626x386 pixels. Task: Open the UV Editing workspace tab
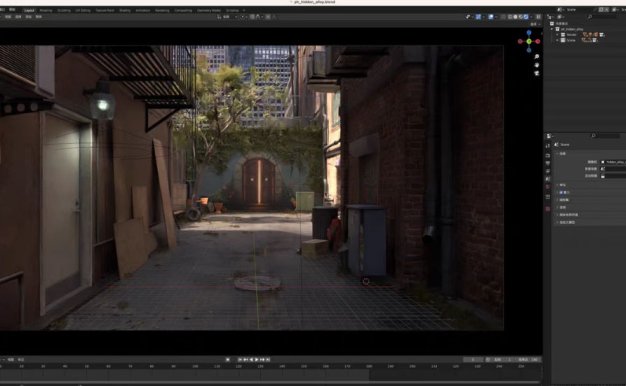(83, 10)
